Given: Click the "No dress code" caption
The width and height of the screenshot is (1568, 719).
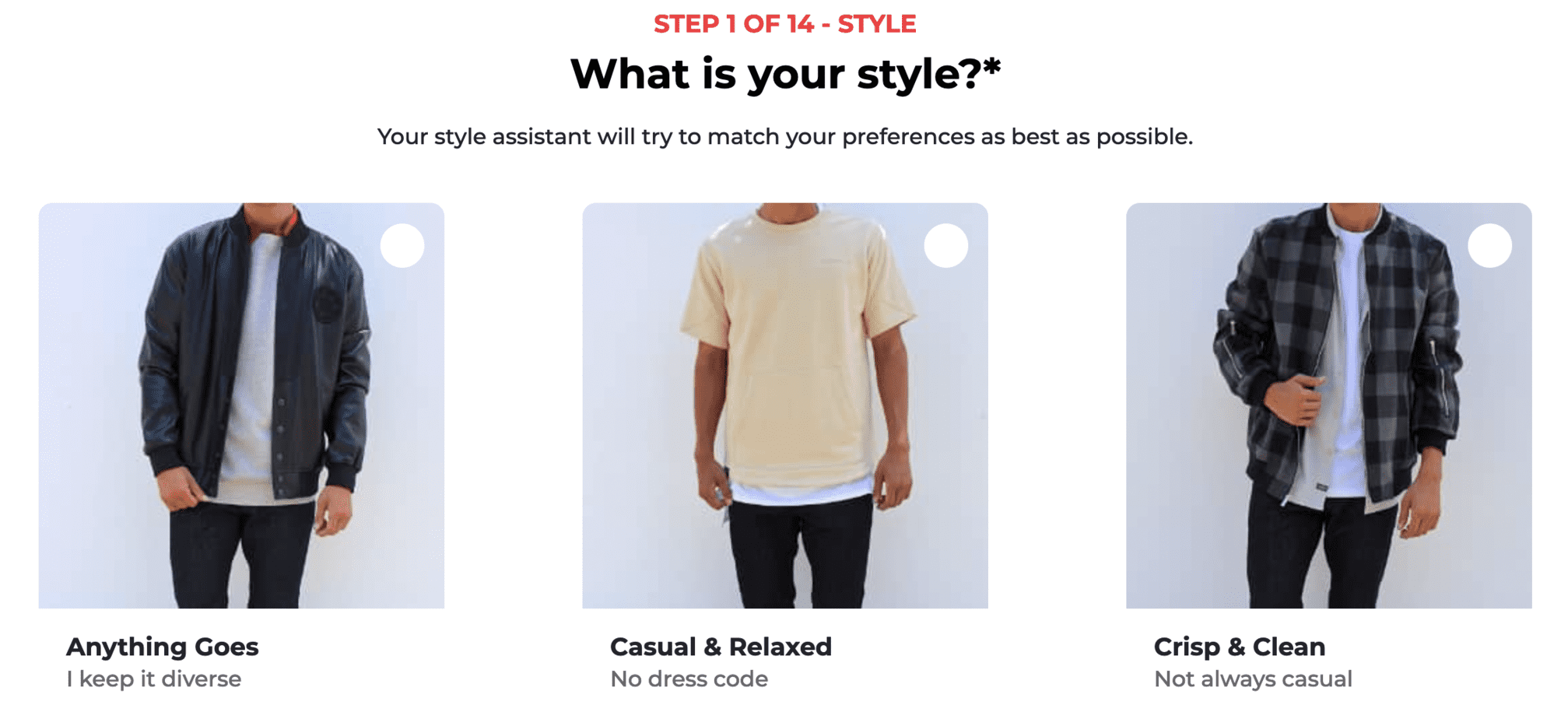Looking at the screenshot, I should (x=689, y=679).
